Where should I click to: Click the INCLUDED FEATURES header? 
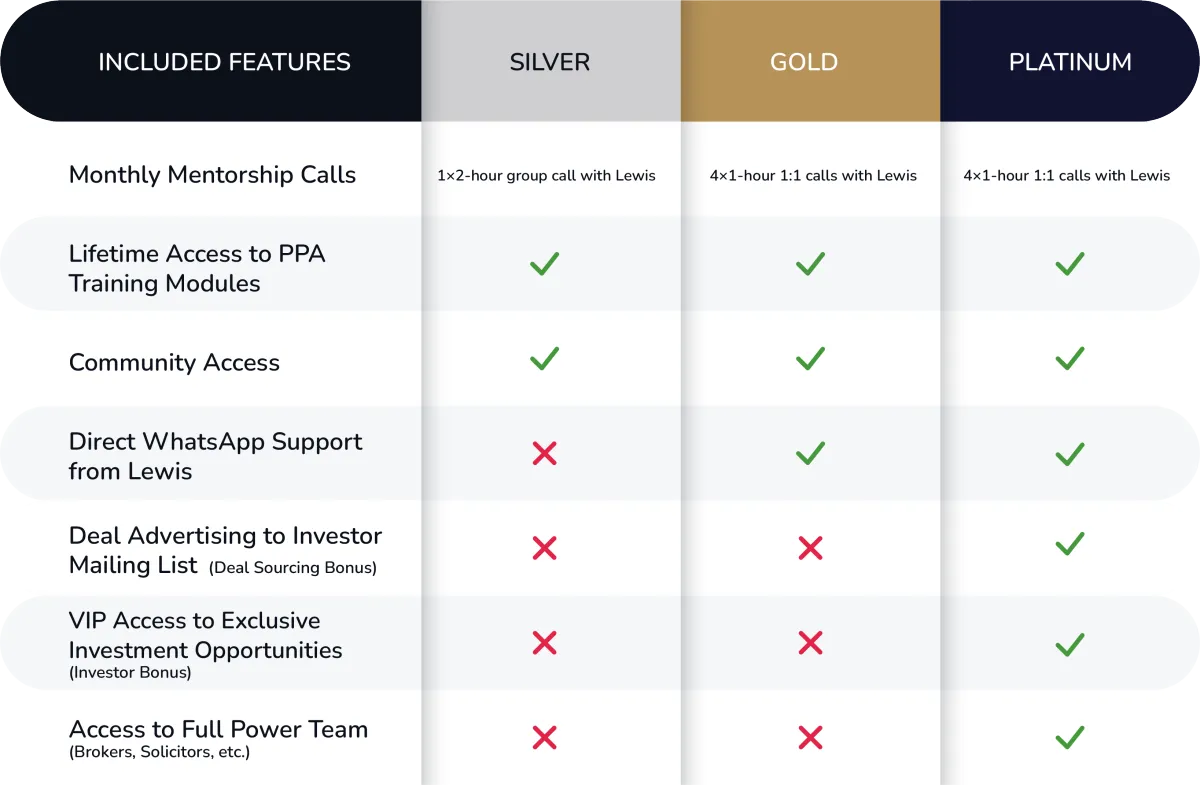point(224,62)
